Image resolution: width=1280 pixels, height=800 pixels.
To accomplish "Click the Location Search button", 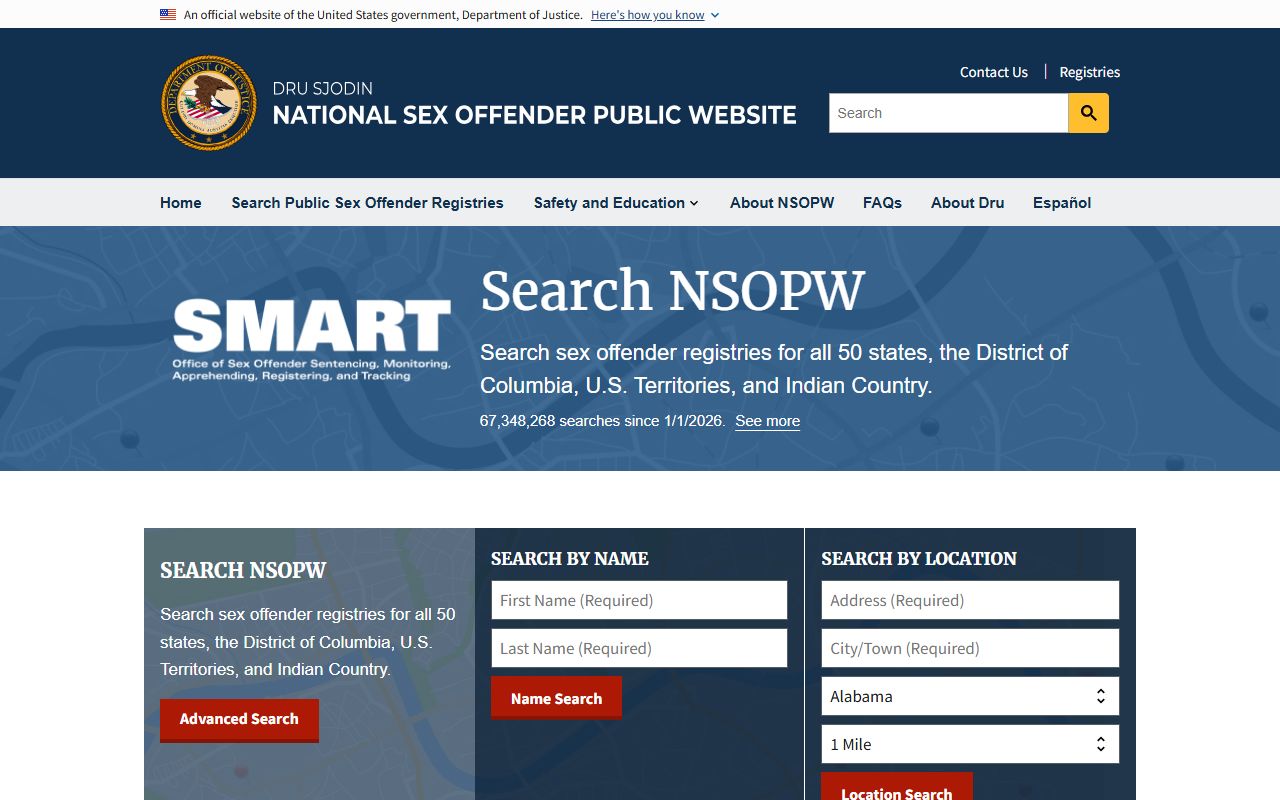I will (897, 787).
